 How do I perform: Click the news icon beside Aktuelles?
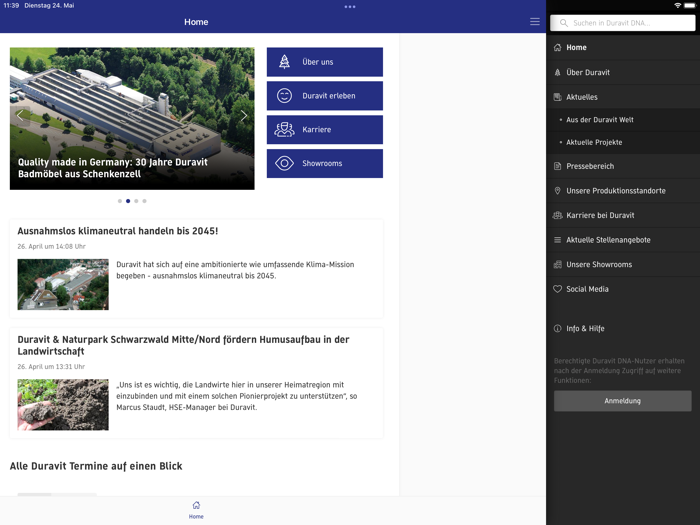tap(558, 97)
